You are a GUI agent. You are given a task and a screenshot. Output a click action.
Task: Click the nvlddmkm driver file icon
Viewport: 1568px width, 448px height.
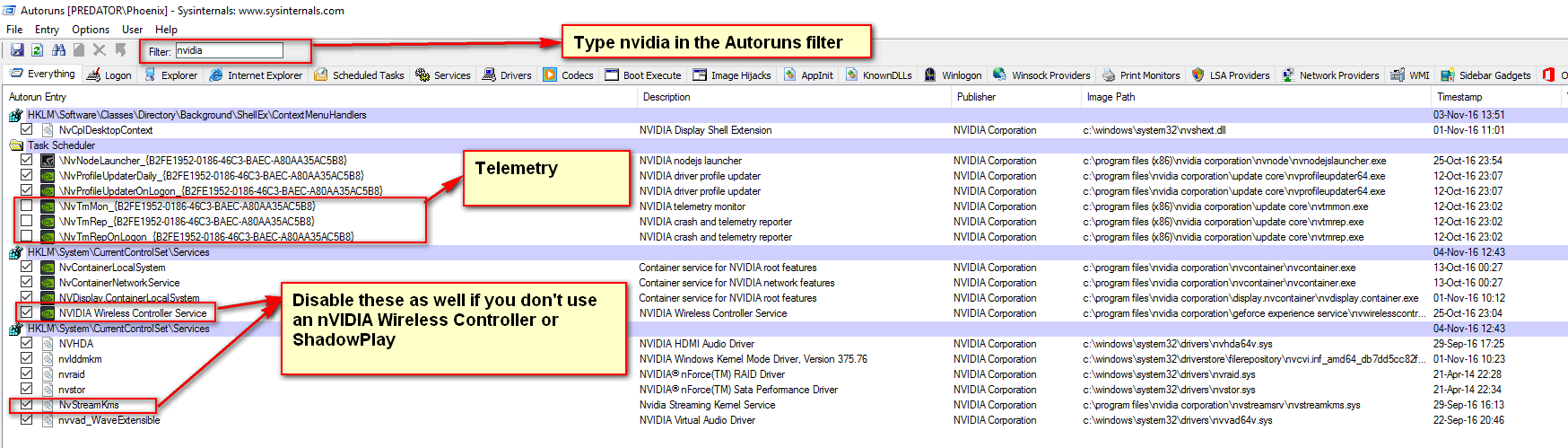click(48, 359)
